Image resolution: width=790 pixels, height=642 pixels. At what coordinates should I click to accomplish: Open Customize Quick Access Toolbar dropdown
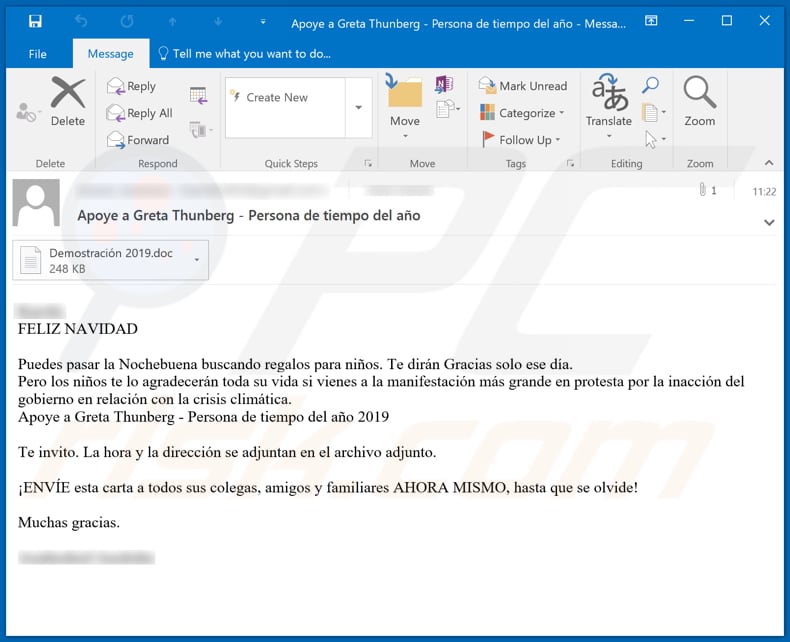263,22
